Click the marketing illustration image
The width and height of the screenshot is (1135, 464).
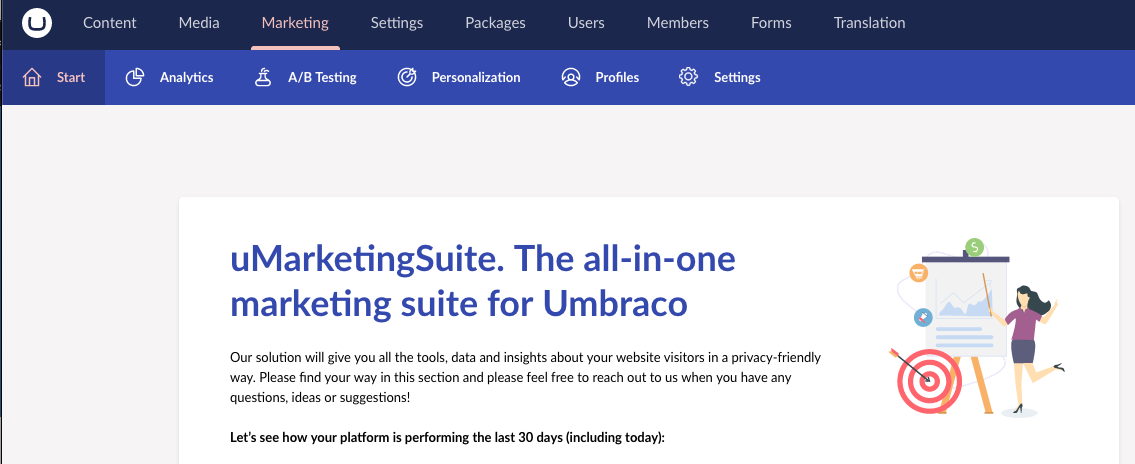(977, 328)
